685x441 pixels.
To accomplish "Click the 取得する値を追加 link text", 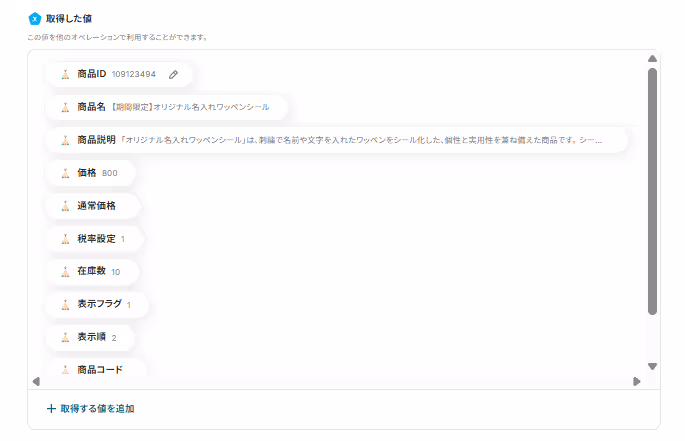I will click(97, 409).
